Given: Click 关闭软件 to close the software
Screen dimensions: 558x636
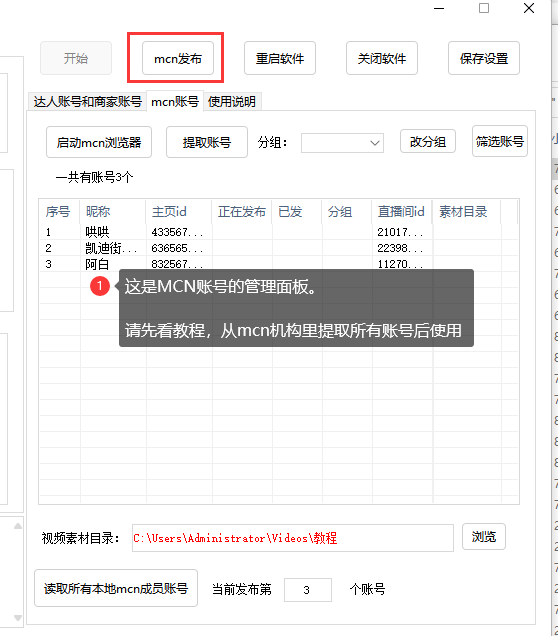Looking at the screenshot, I should coord(382,58).
